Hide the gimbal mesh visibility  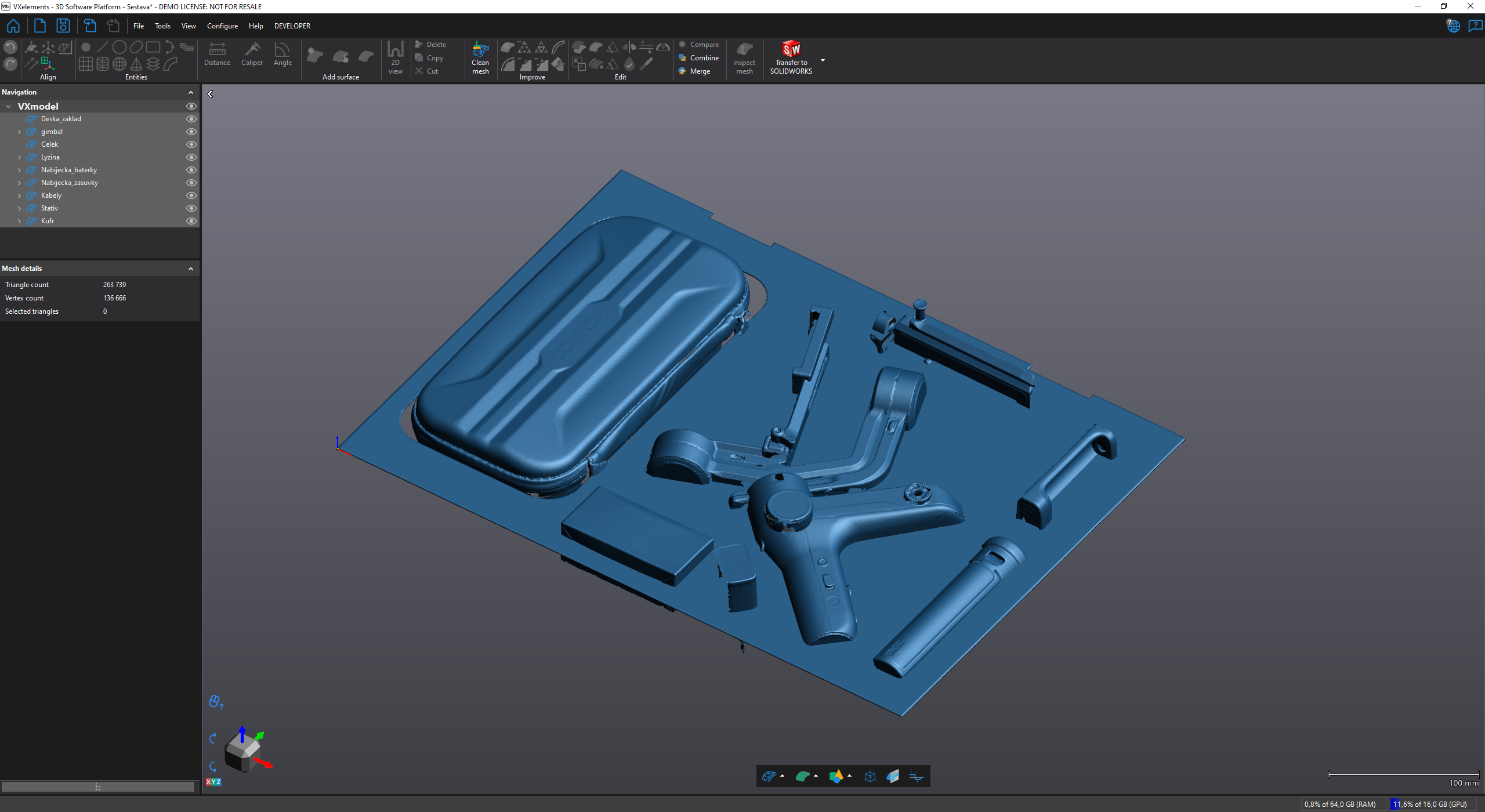click(191, 132)
